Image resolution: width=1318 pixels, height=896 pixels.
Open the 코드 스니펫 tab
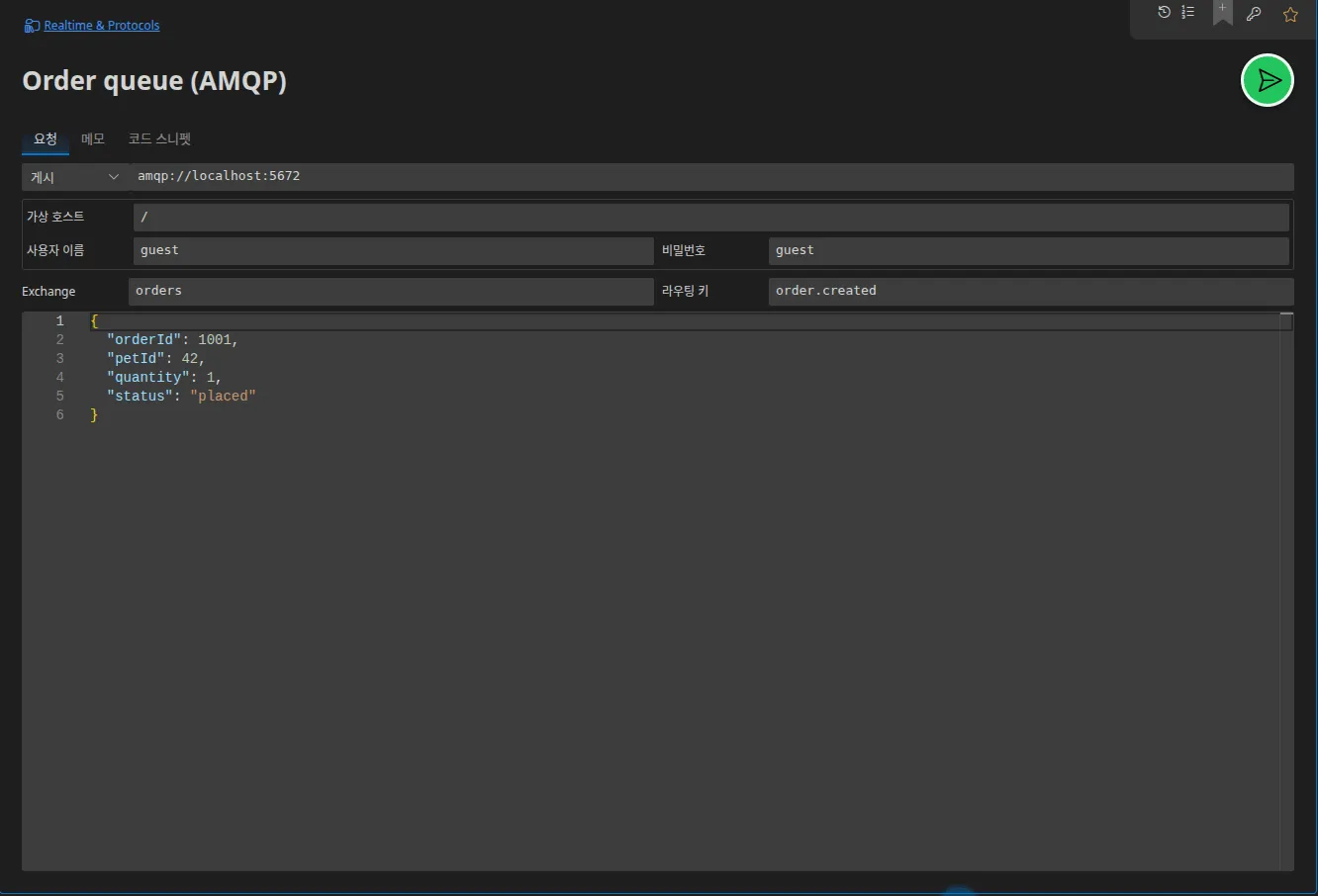[x=159, y=139]
